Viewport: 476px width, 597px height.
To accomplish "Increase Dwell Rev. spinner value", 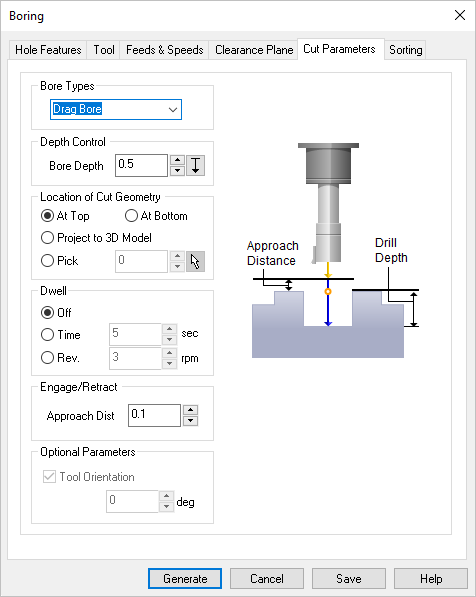I will [169, 353].
